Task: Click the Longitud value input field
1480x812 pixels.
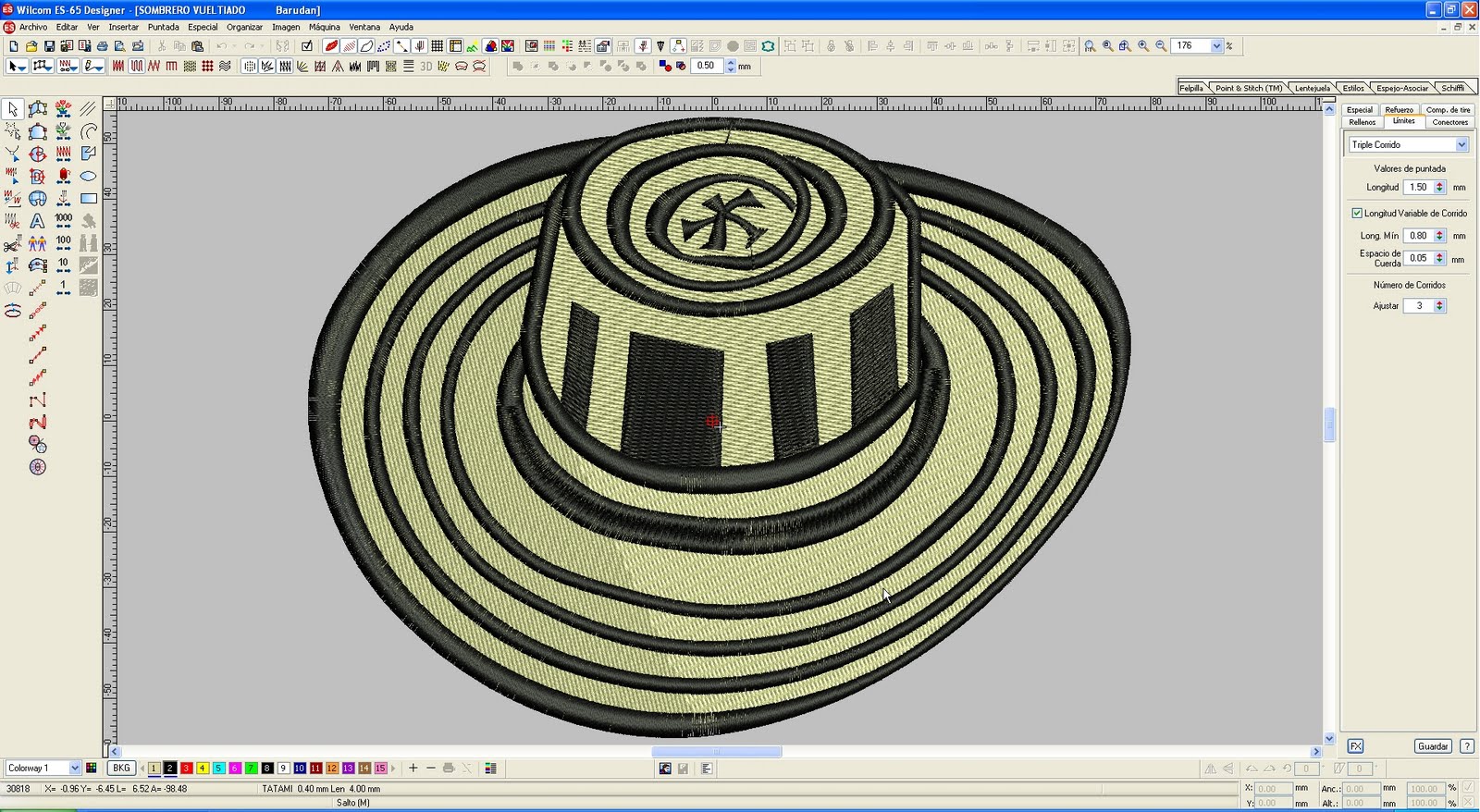Action: (1418, 188)
